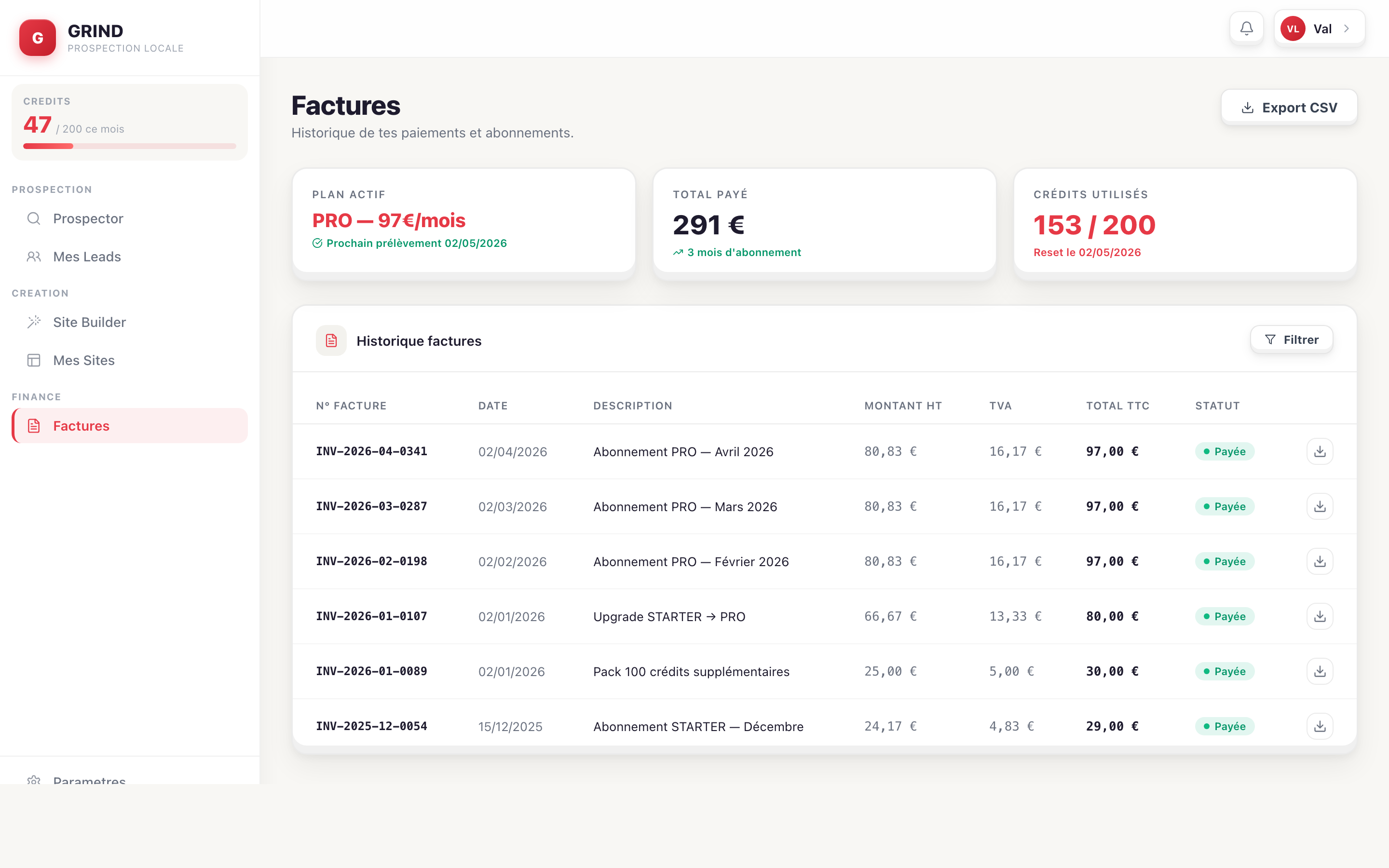Expand the Val user account menu
The image size is (1389, 868).
1319,27
